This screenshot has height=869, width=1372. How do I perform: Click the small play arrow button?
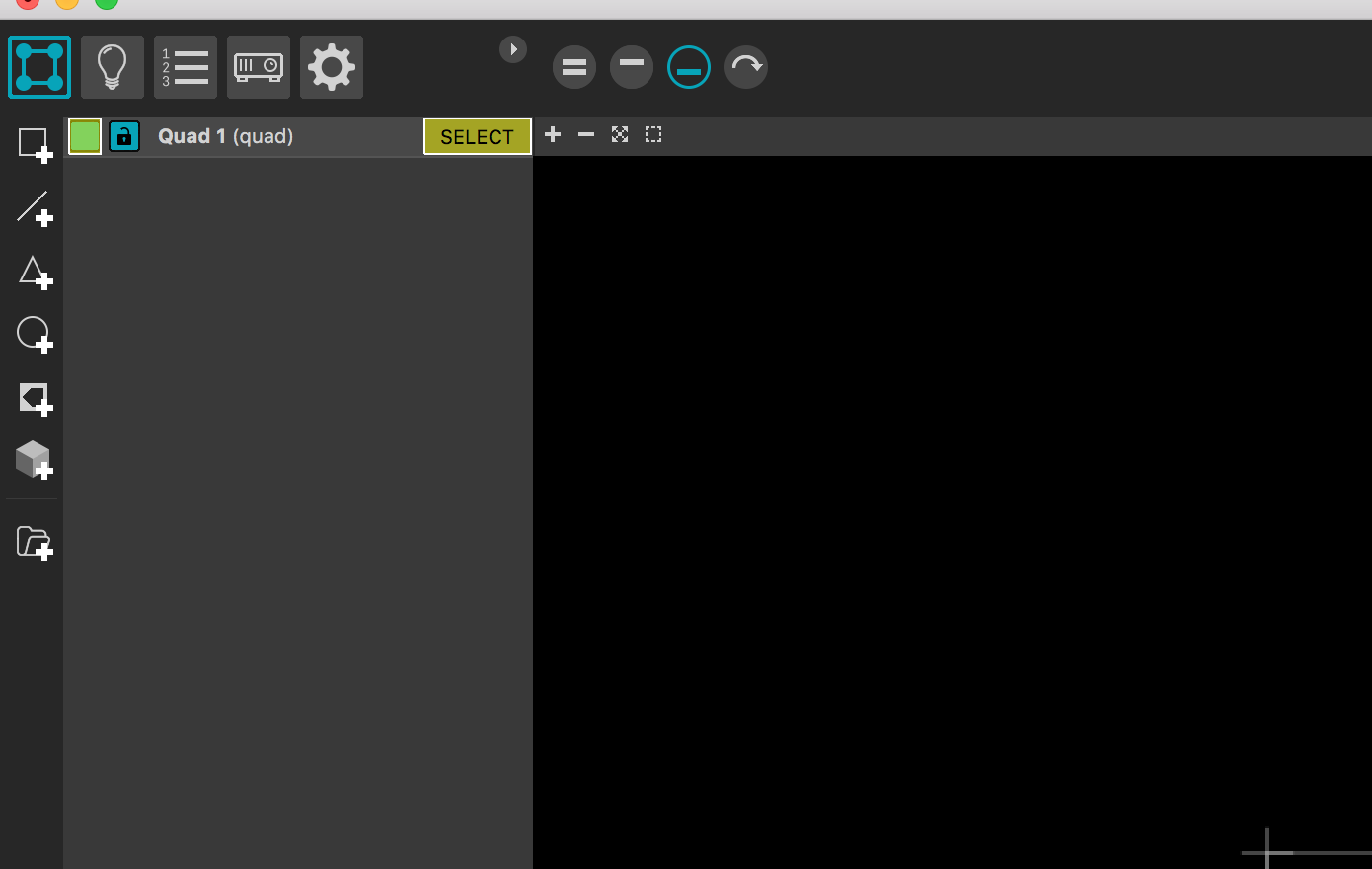pos(513,49)
